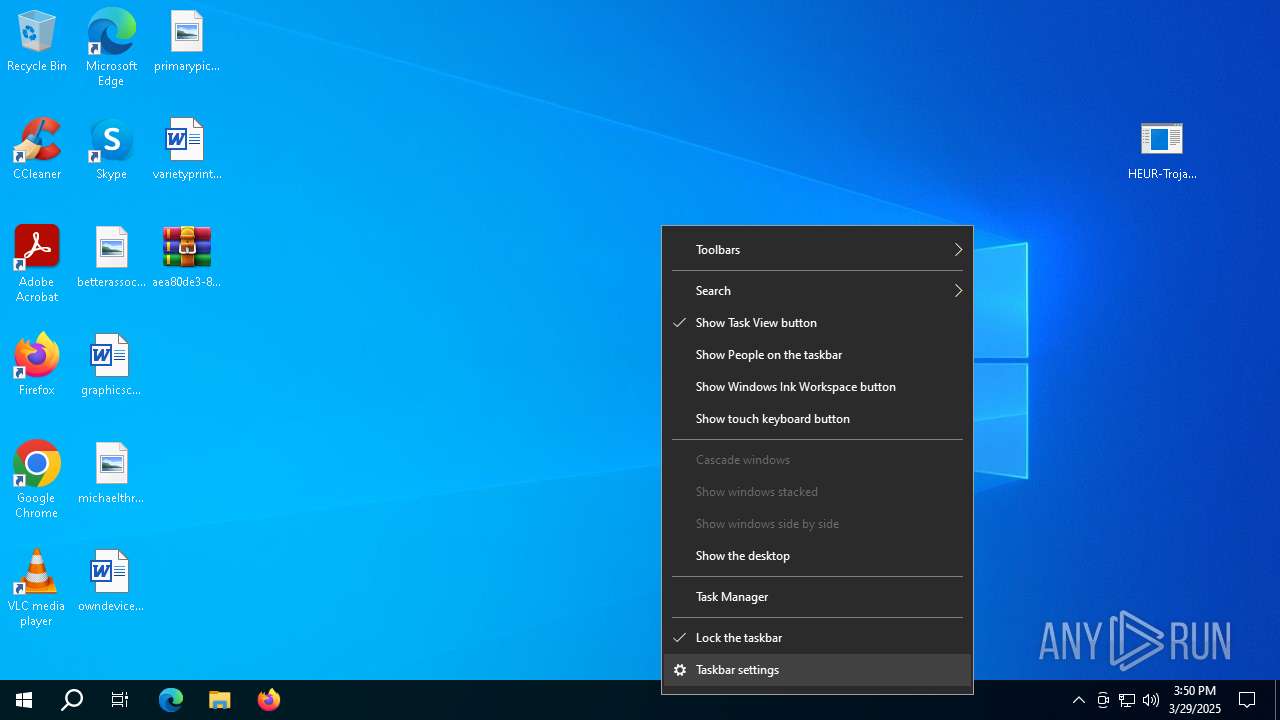Uncheck Show Task View button
Screen dimensions: 1280x720
(818, 323)
